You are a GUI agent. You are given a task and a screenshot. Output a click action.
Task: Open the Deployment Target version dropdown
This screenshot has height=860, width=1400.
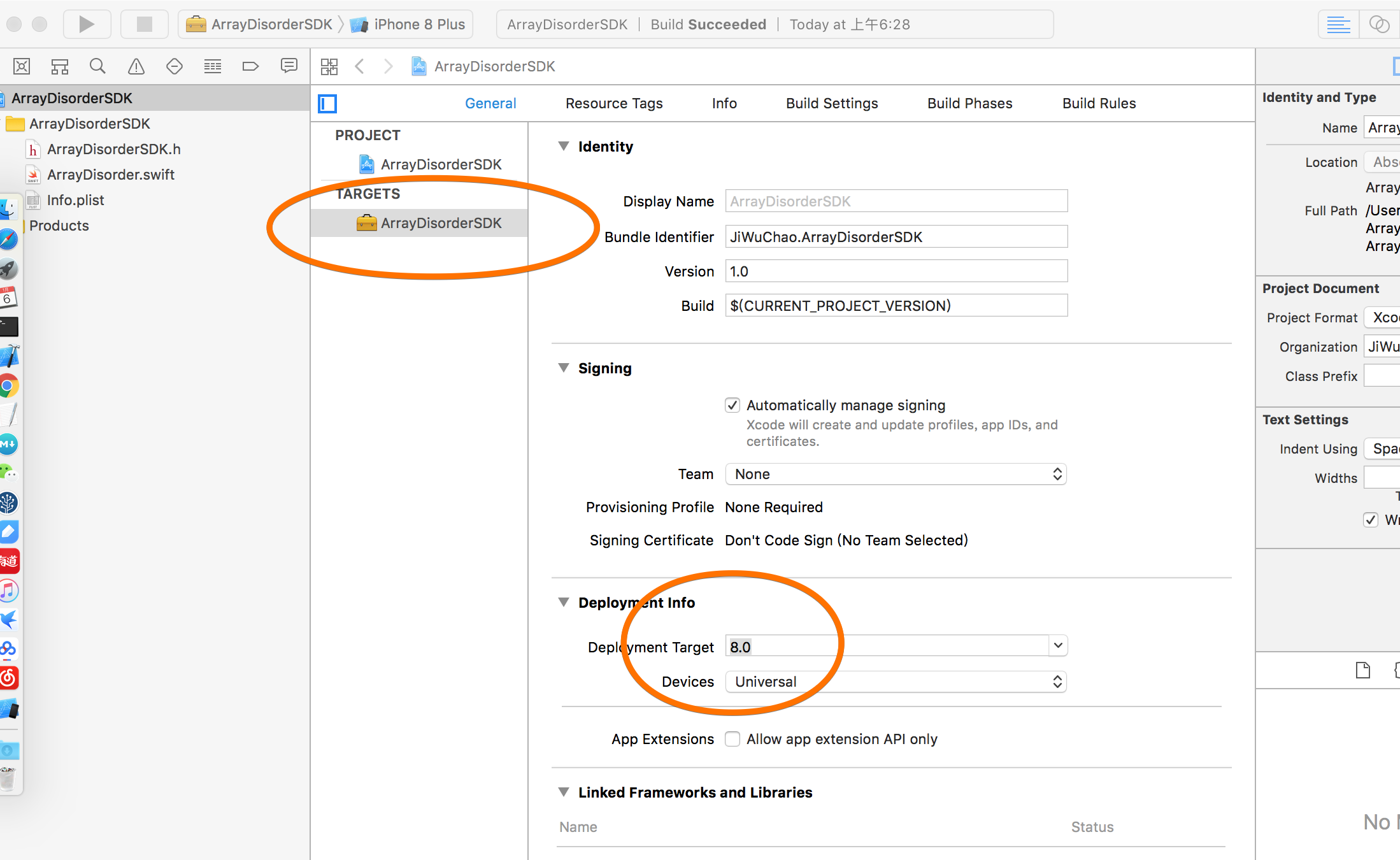[1058, 646]
